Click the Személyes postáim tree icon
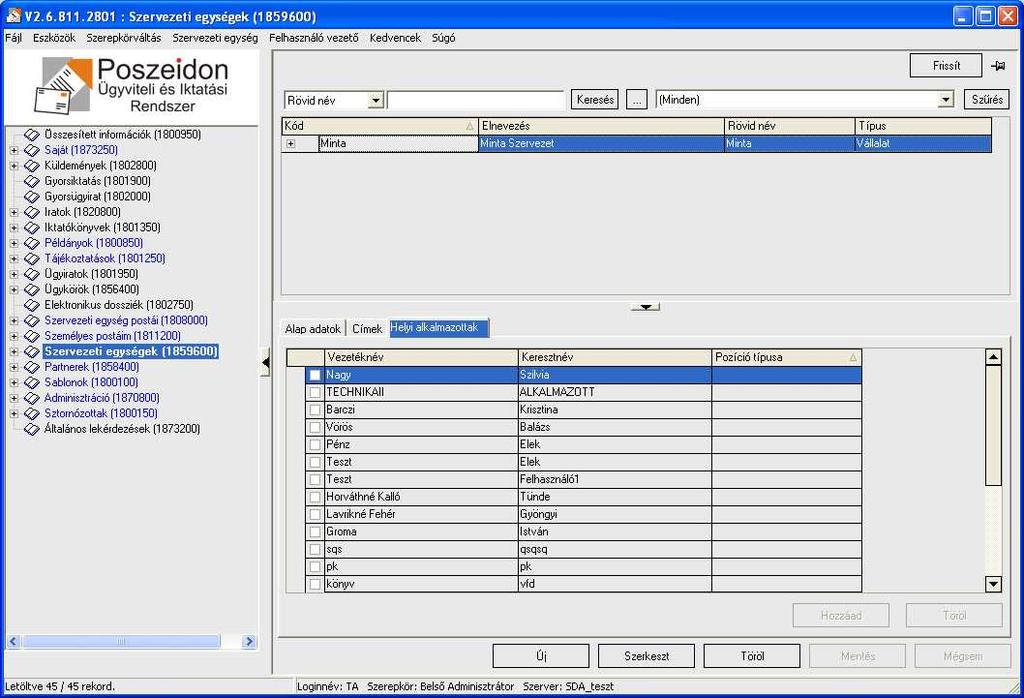 32,336
